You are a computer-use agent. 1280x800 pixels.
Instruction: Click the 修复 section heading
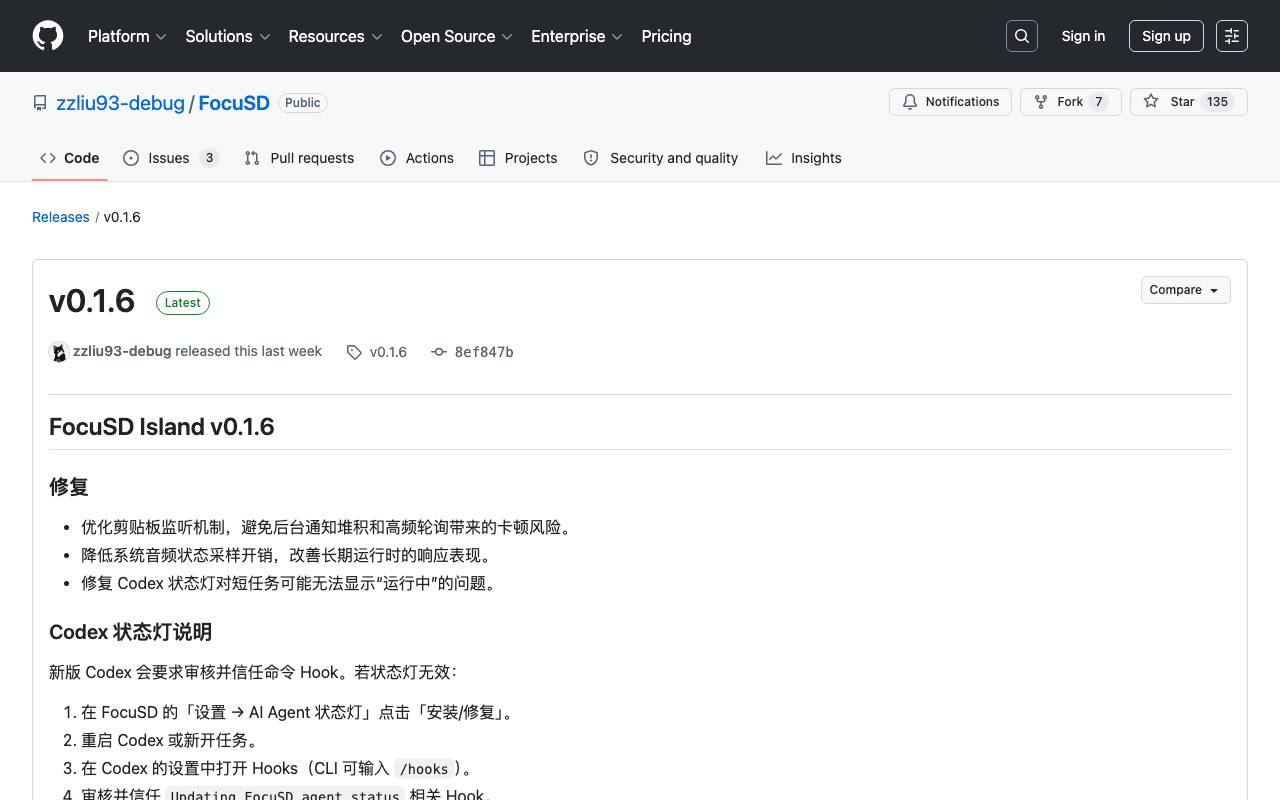coord(69,487)
